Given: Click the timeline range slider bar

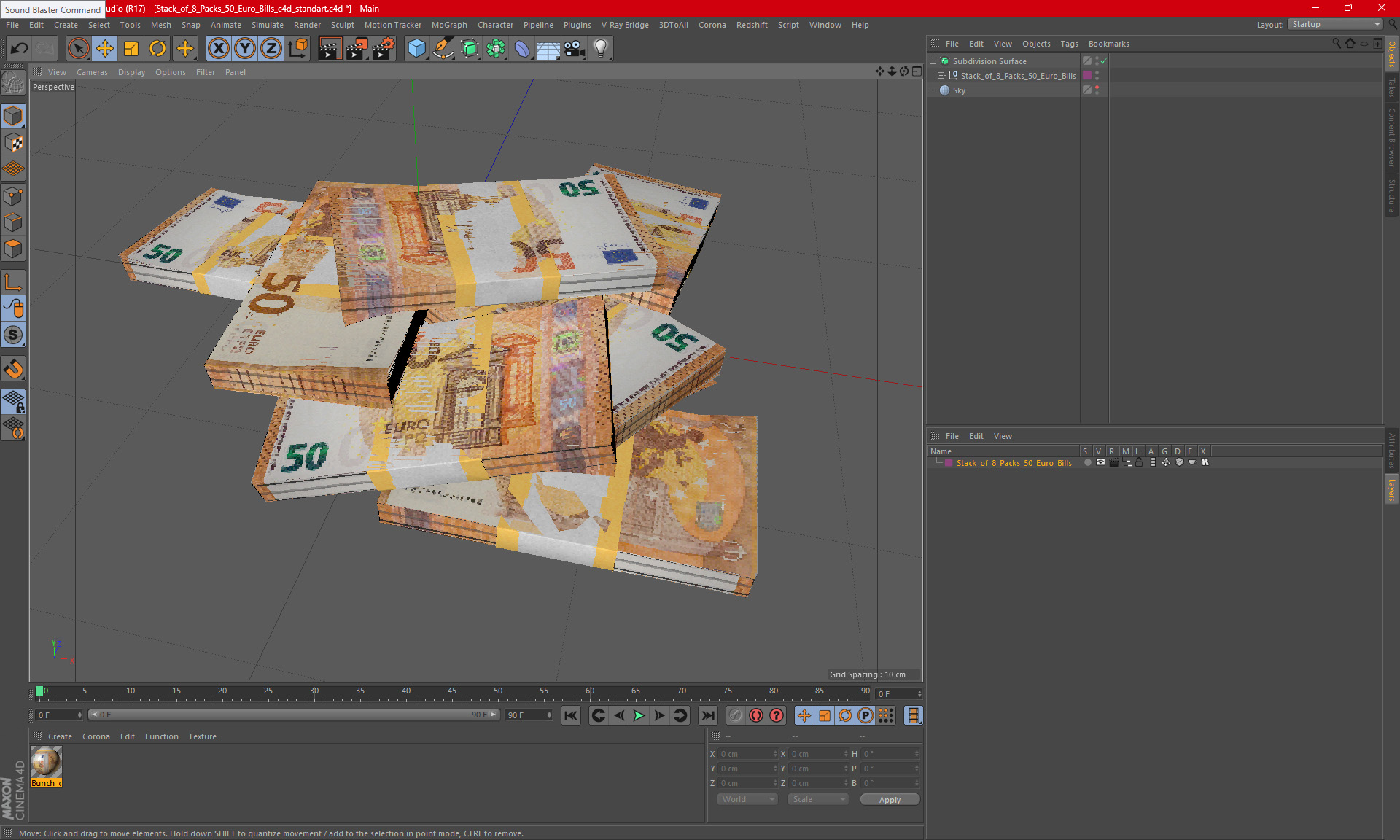Looking at the screenshot, I should [294, 715].
